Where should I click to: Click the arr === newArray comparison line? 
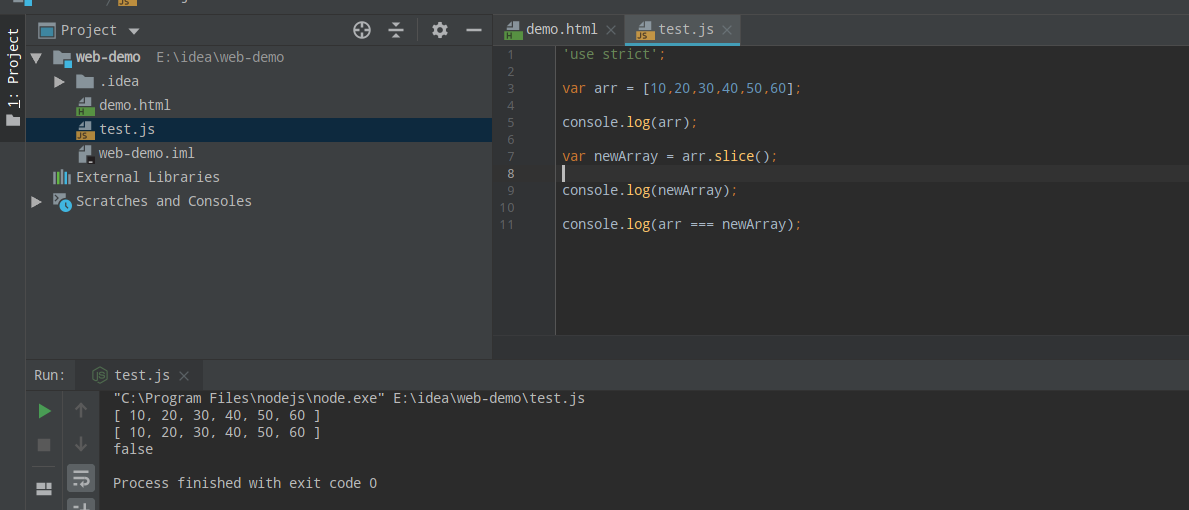(682, 224)
